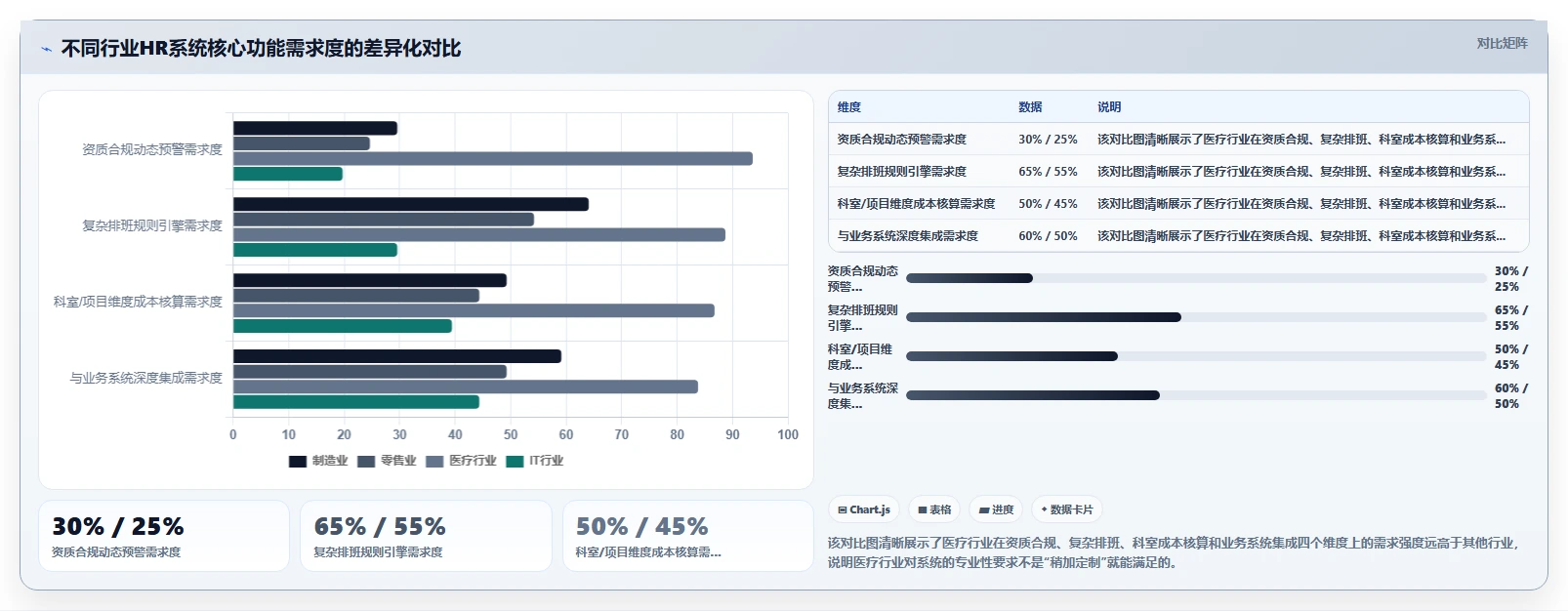Click the 60% / 50% progress value
The height and width of the screenshot is (611, 1568).
click(1511, 396)
